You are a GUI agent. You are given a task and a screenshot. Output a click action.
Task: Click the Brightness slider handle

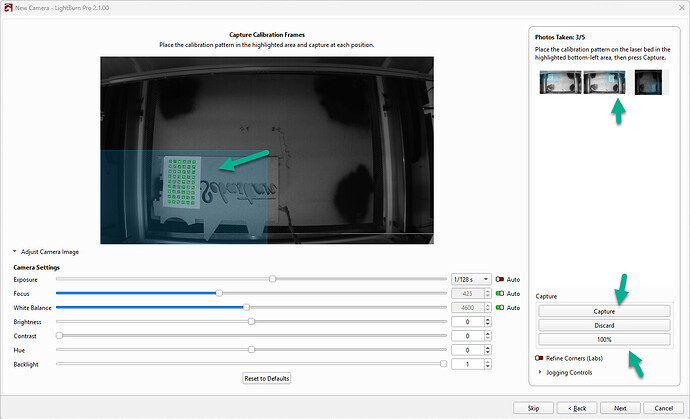pos(251,321)
